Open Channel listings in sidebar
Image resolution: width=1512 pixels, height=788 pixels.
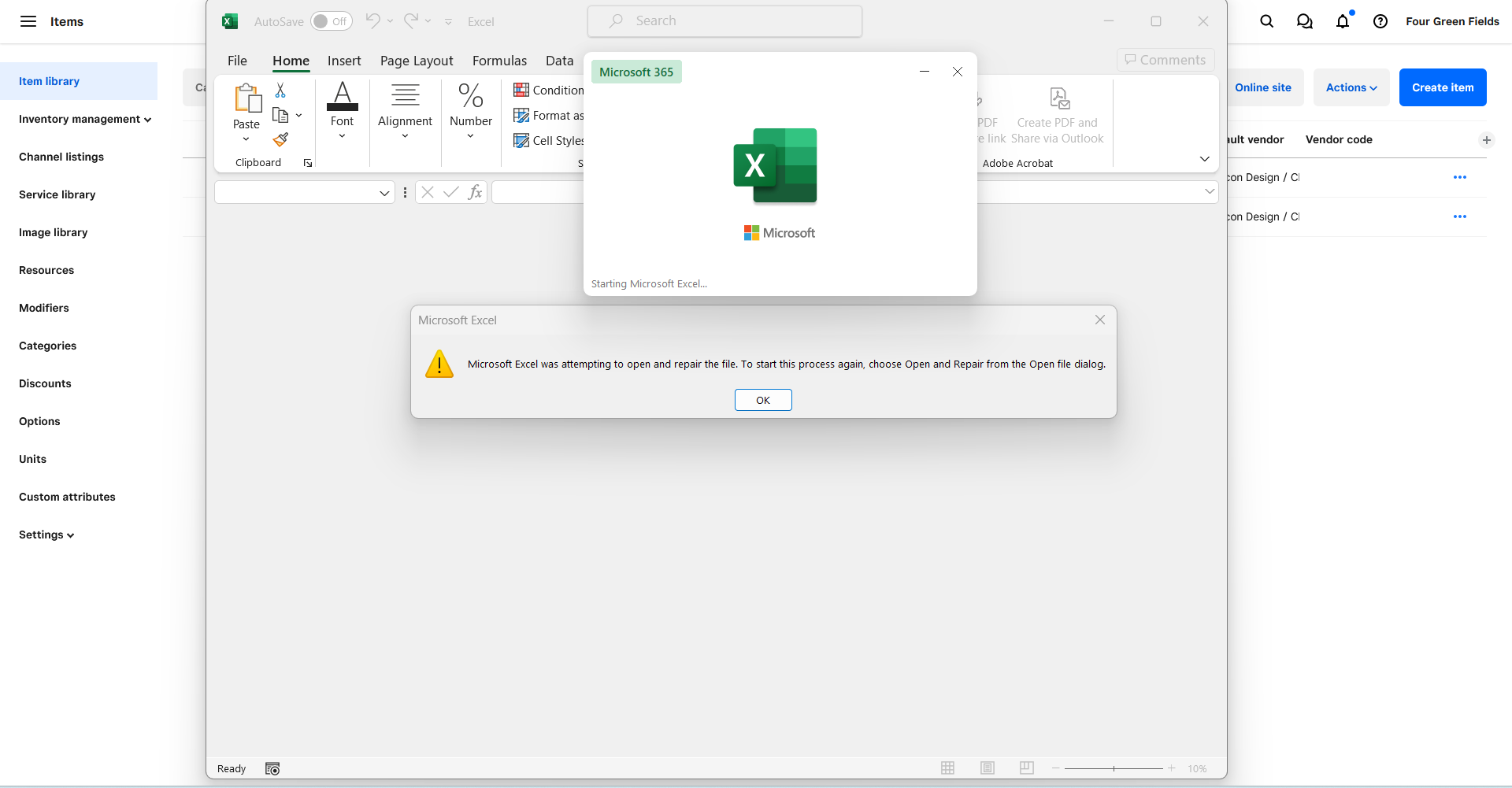(61, 157)
